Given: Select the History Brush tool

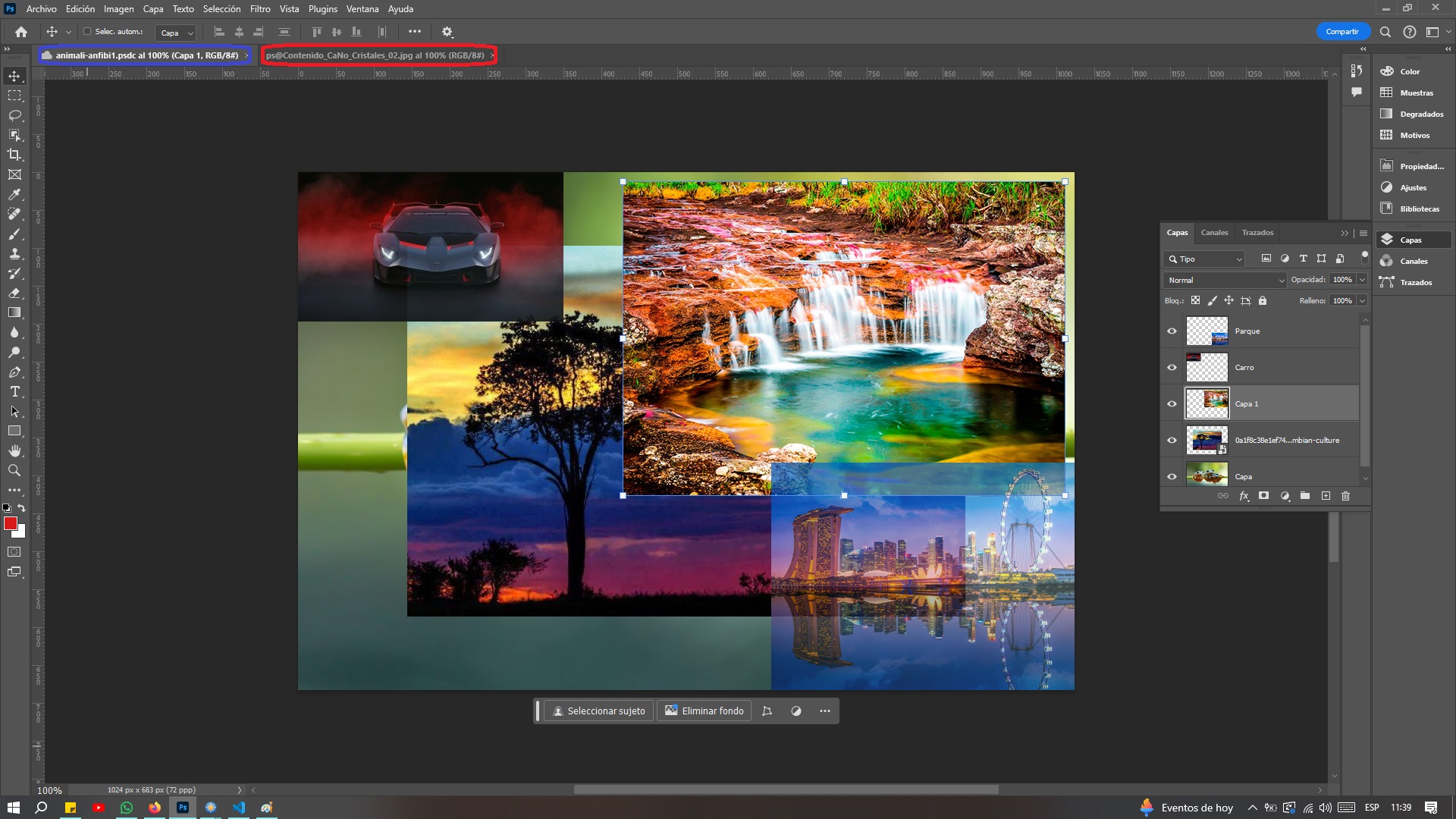Looking at the screenshot, I should tap(14, 274).
